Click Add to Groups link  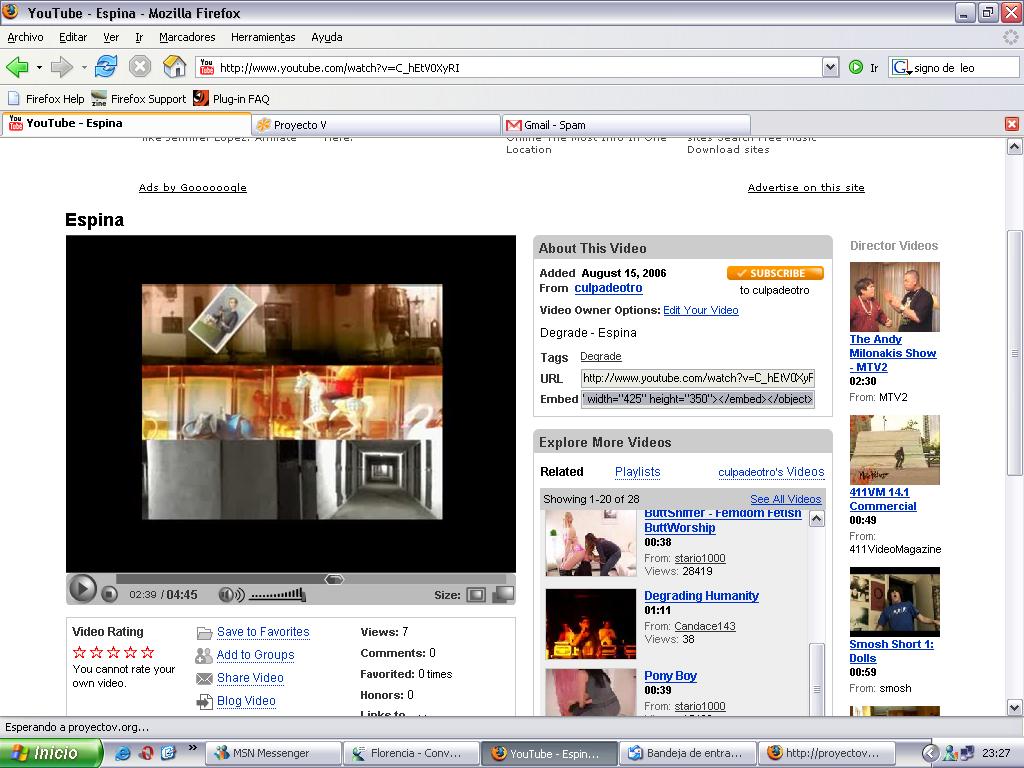click(255, 654)
